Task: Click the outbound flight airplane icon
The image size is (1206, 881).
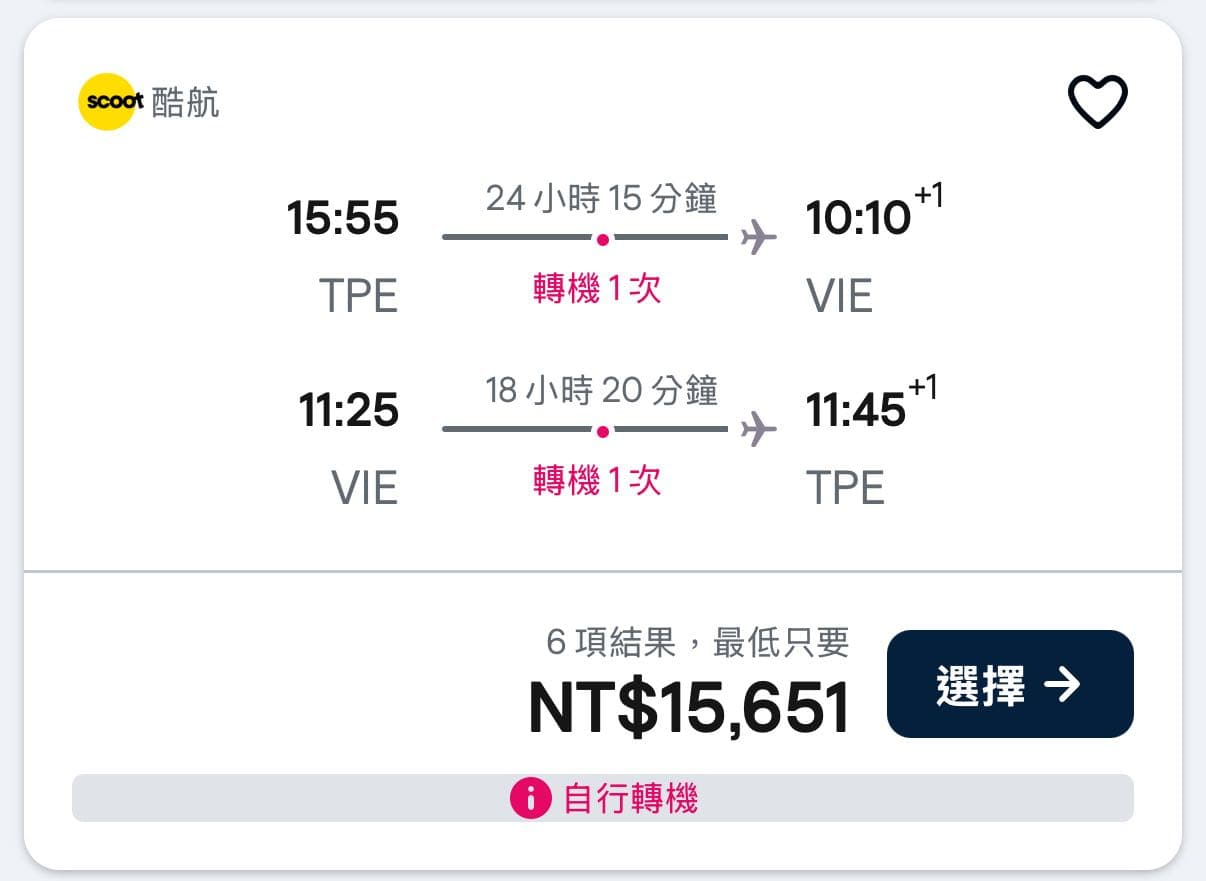Action: click(759, 238)
